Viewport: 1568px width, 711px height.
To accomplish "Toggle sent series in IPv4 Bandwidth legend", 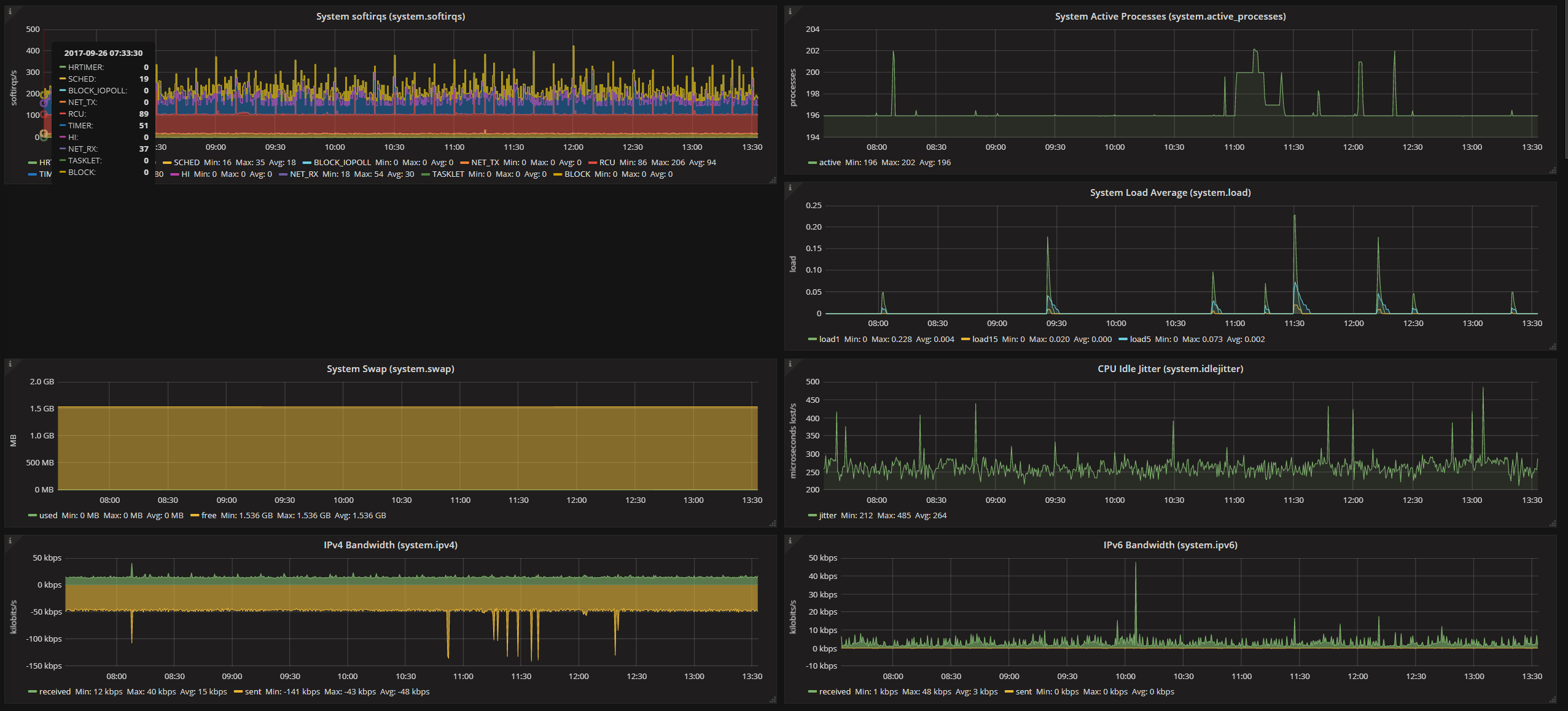I will point(252,692).
